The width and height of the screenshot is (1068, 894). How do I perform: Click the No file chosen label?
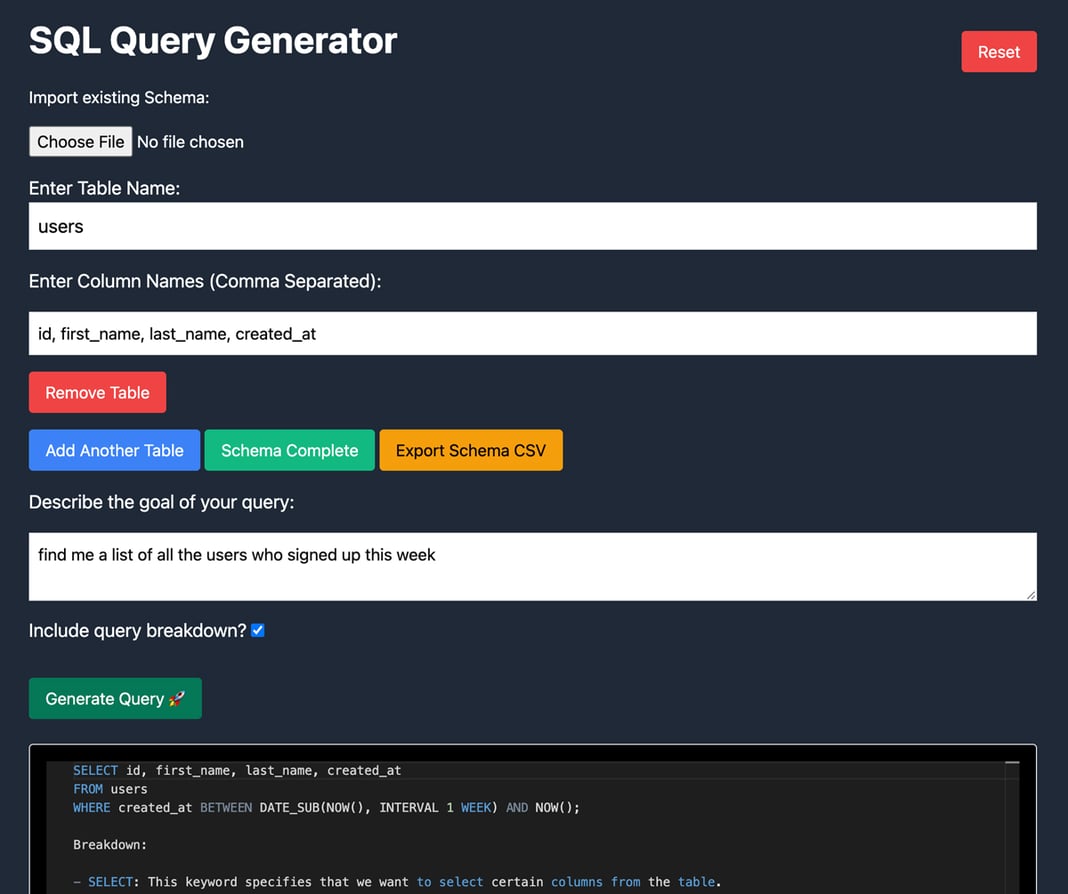pos(190,141)
